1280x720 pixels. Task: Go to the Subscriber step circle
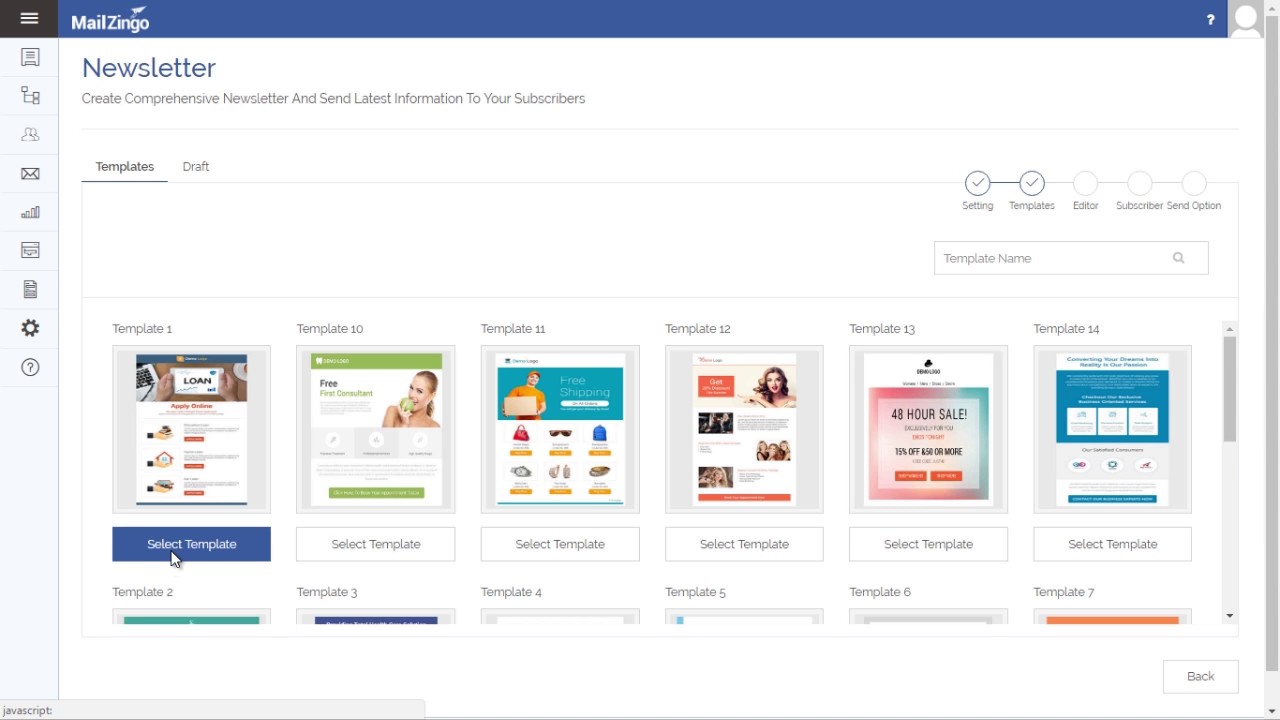[x=1139, y=183]
